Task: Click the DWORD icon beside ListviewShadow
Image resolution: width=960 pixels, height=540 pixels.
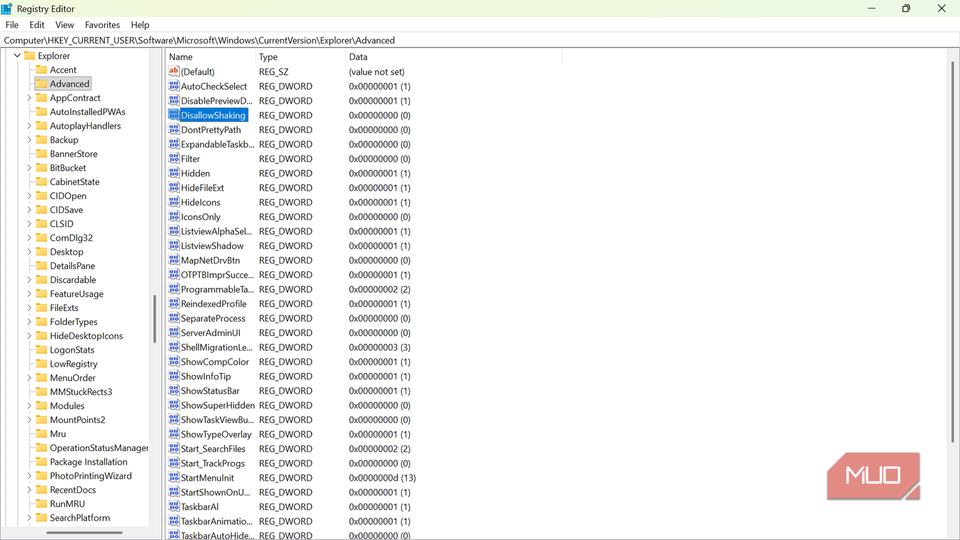Action: pyautogui.click(x=174, y=246)
